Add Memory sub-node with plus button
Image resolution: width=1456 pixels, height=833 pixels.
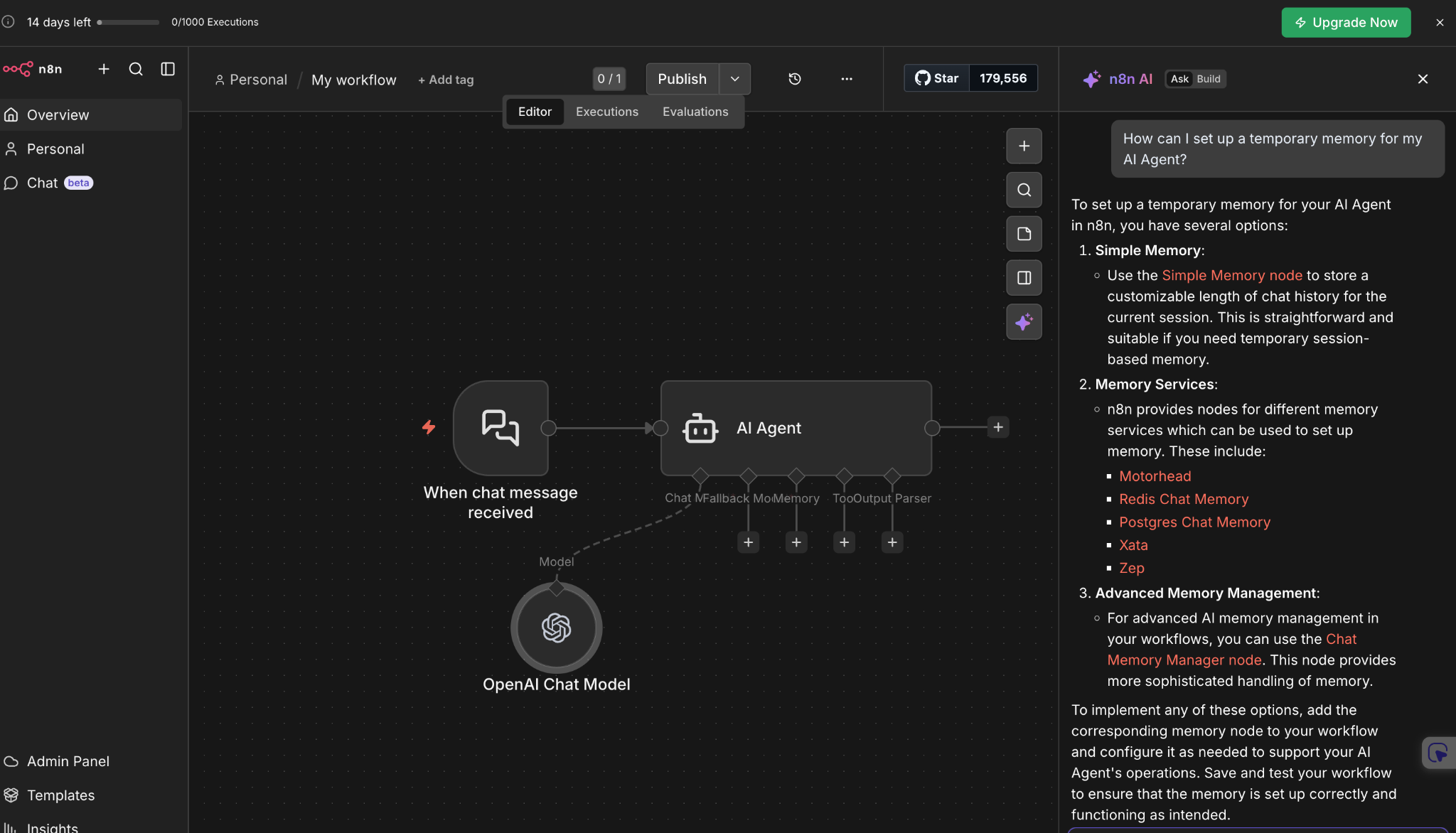(796, 542)
